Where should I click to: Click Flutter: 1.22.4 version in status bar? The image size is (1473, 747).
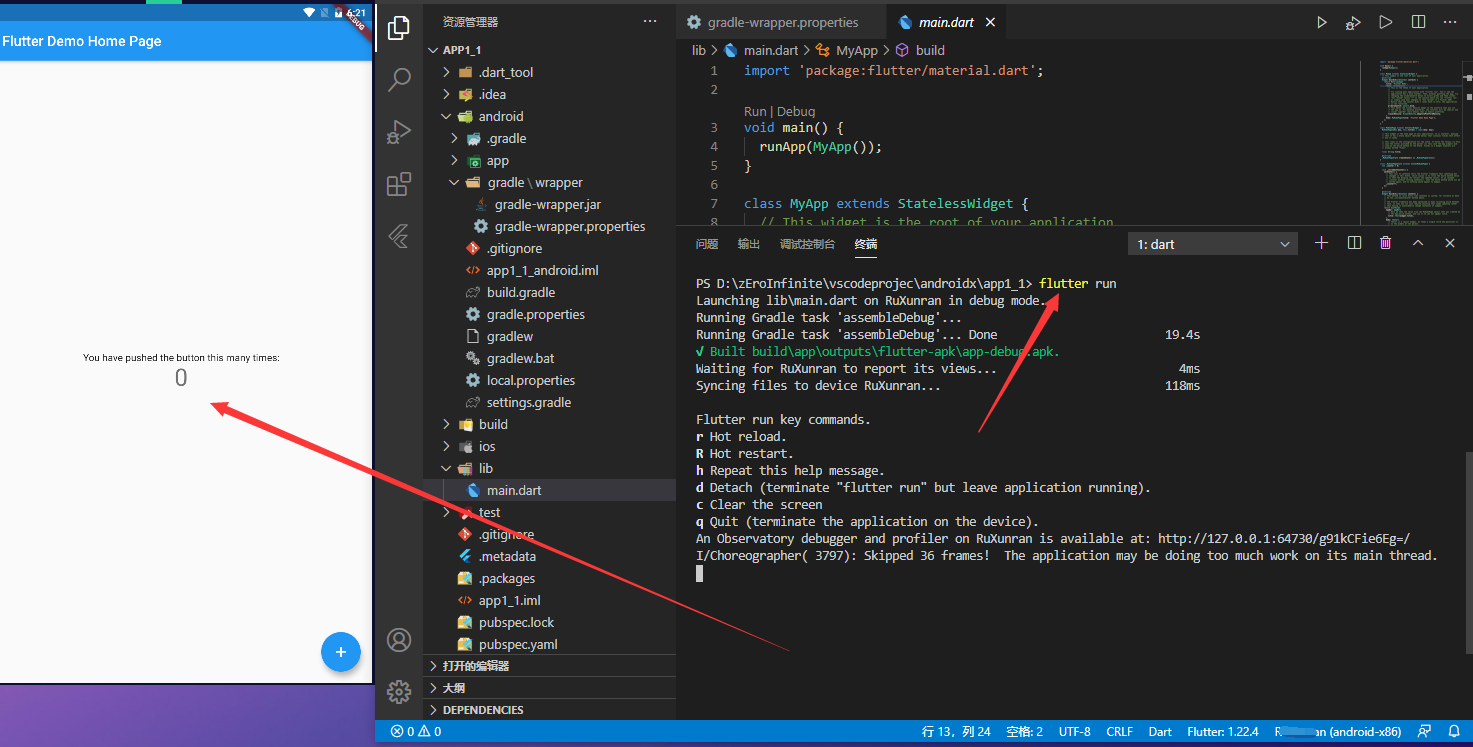click(x=1223, y=732)
